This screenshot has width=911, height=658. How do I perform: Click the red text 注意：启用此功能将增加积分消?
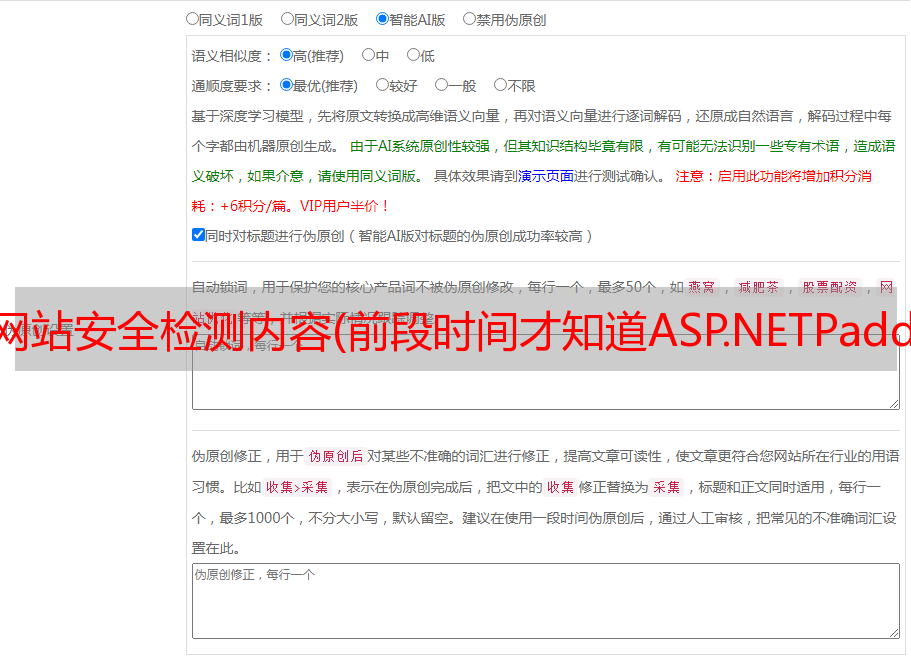pyautogui.click(x=773, y=176)
